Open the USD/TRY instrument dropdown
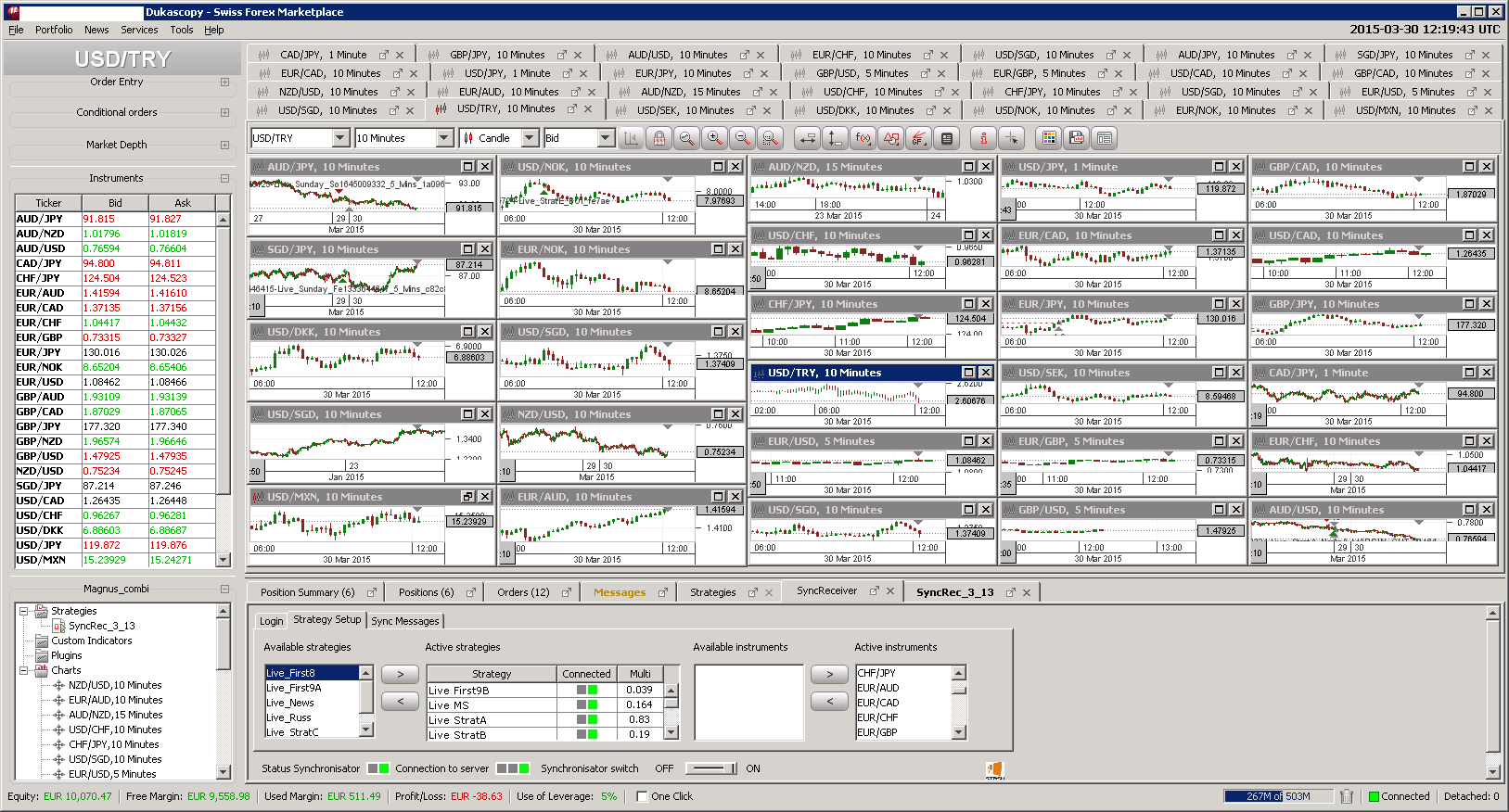 (x=340, y=138)
